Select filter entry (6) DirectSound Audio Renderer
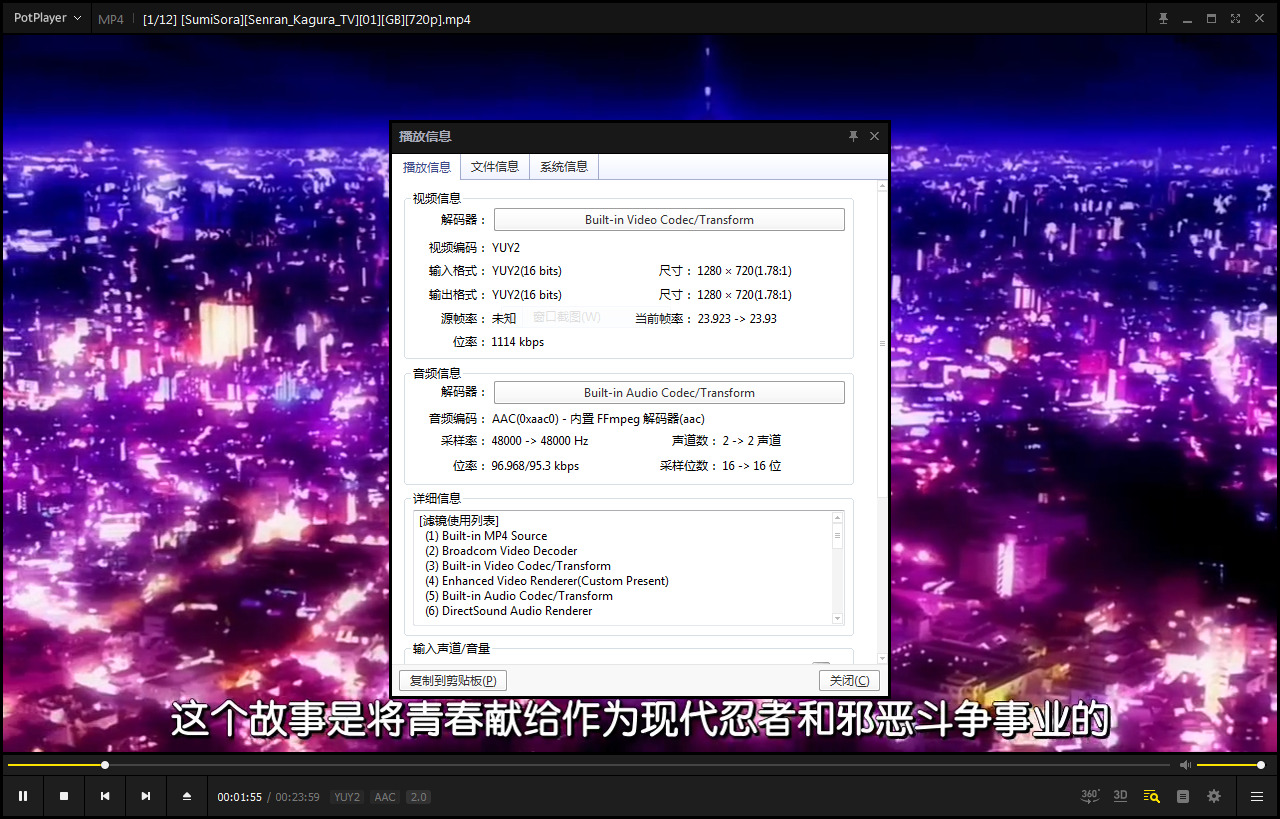The image size is (1280, 819). (508, 611)
